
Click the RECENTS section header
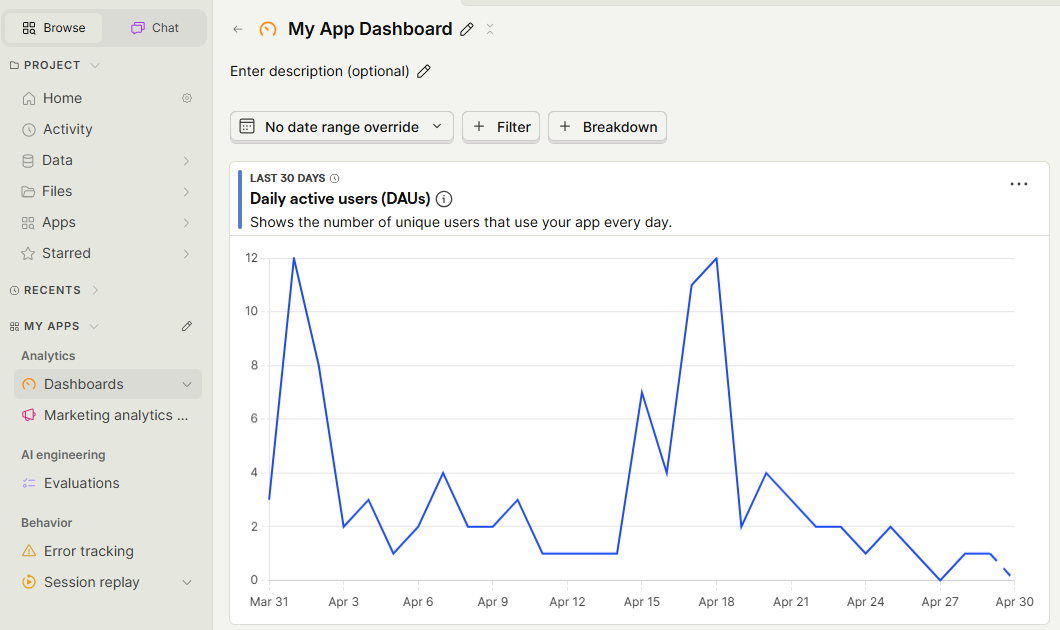[x=52, y=290]
